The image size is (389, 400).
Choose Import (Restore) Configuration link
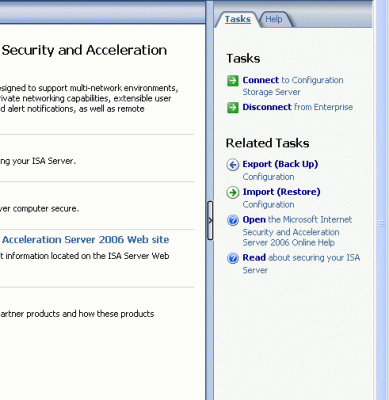281,198
